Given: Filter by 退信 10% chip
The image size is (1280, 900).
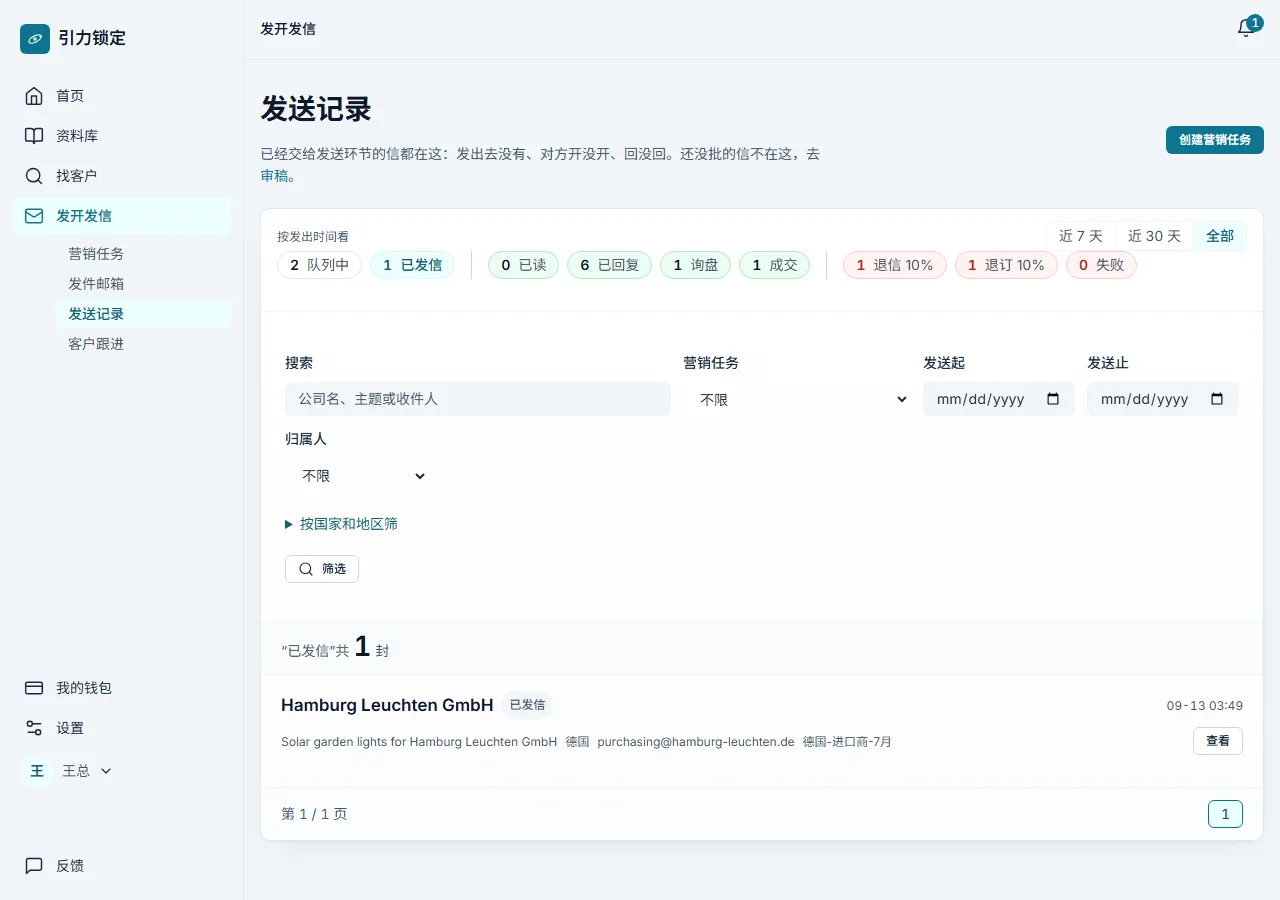Looking at the screenshot, I should point(894,265).
